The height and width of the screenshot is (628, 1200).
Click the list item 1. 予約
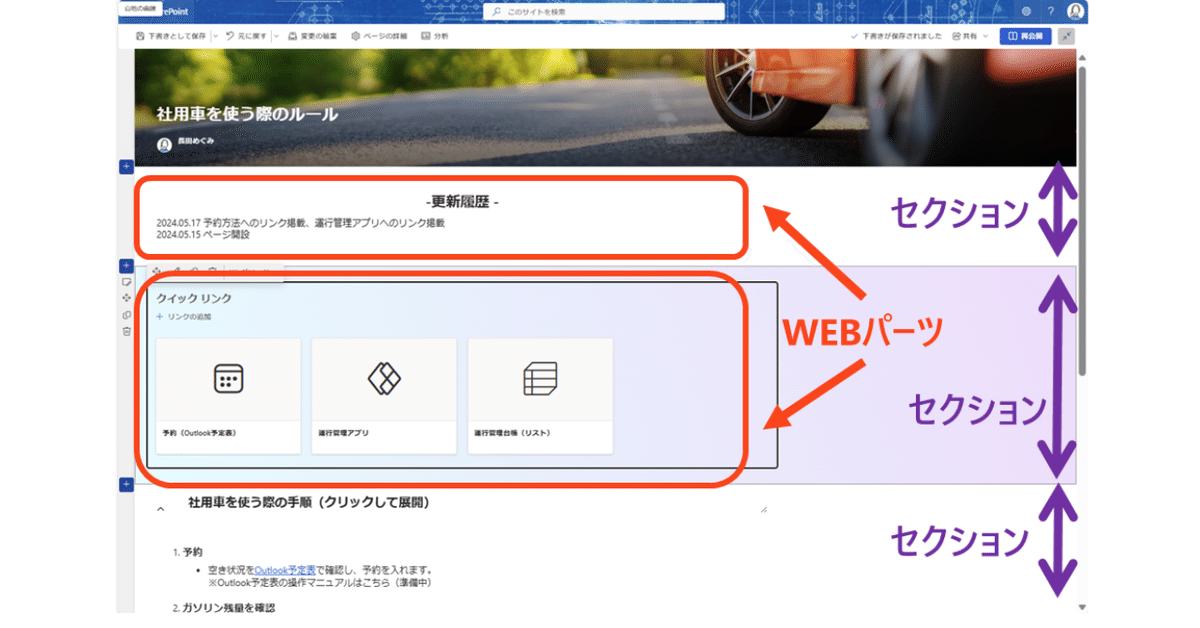point(187,551)
